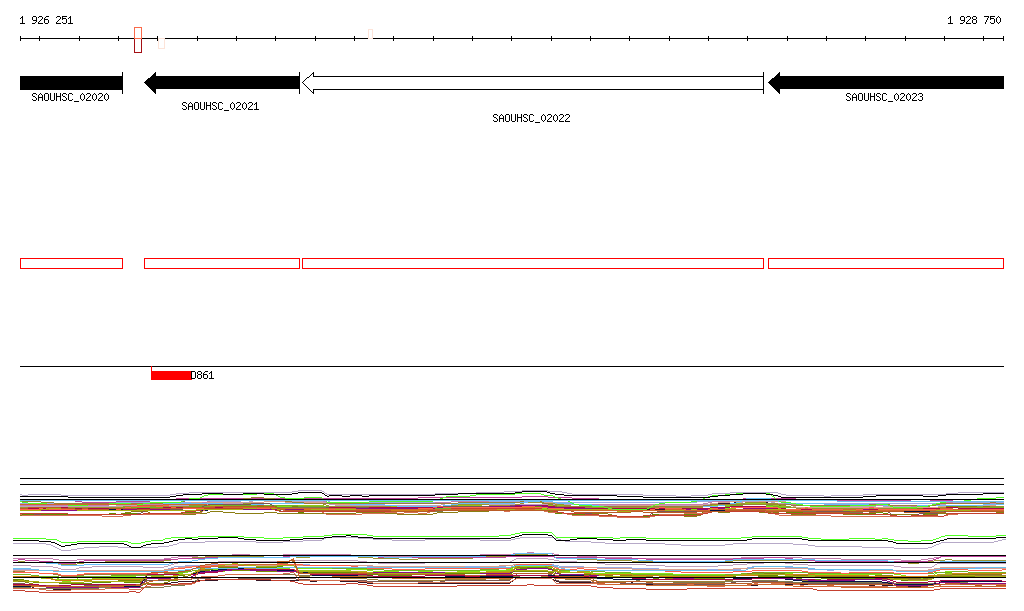Viewport: 1024px width, 611px height.
Task: Click the start coordinate 1 926 251
Action: (46, 20)
